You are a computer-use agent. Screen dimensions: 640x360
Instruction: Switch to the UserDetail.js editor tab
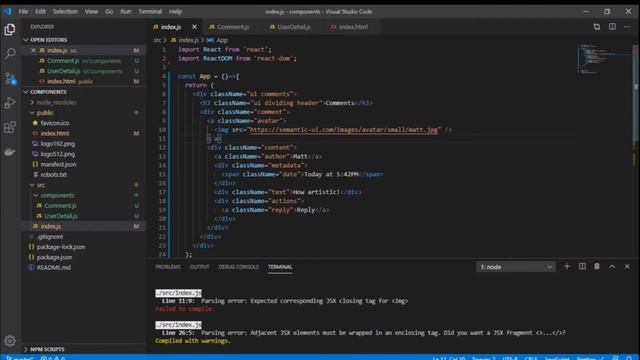293,27
